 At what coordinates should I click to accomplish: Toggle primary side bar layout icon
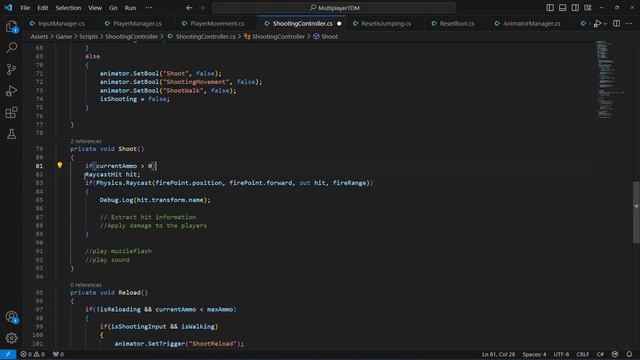click(x=550, y=8)
